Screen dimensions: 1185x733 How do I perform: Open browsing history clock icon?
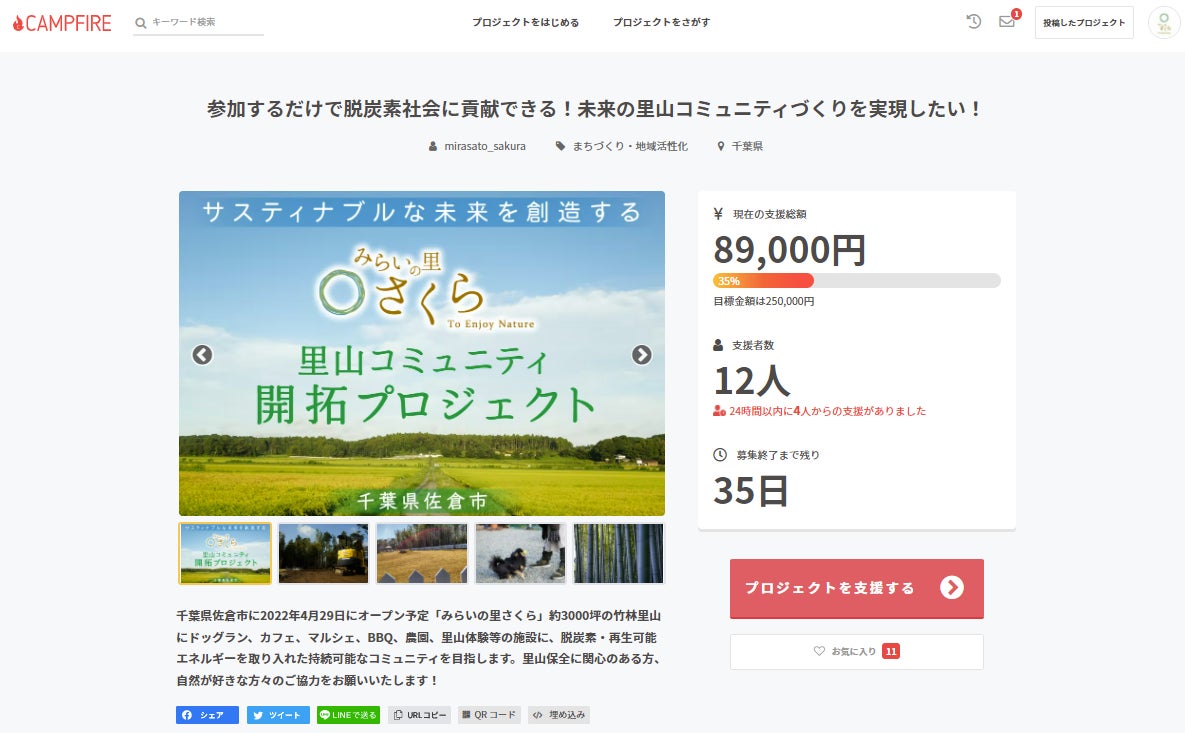click(x=973, y=21)
